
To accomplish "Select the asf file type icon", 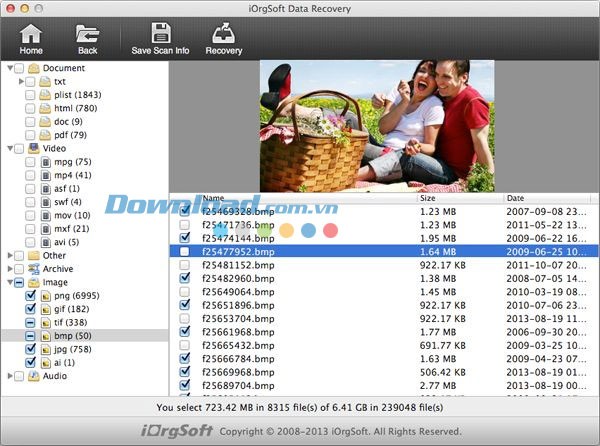I will point(46,189).
